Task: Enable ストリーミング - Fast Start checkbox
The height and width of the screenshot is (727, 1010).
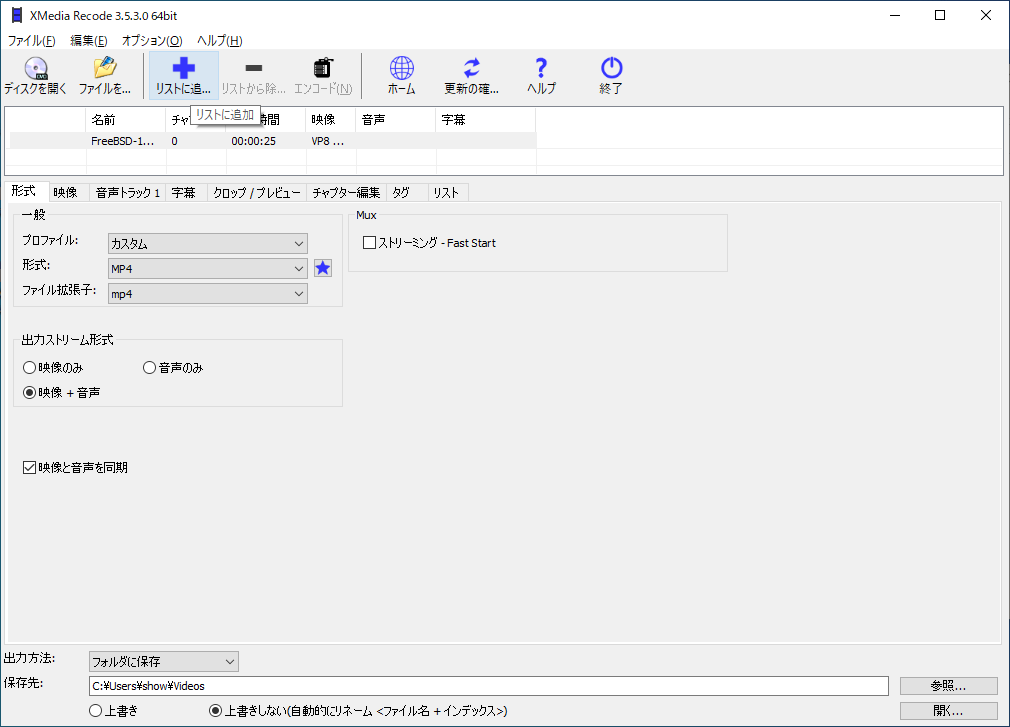Action: [x=369, y=243]
